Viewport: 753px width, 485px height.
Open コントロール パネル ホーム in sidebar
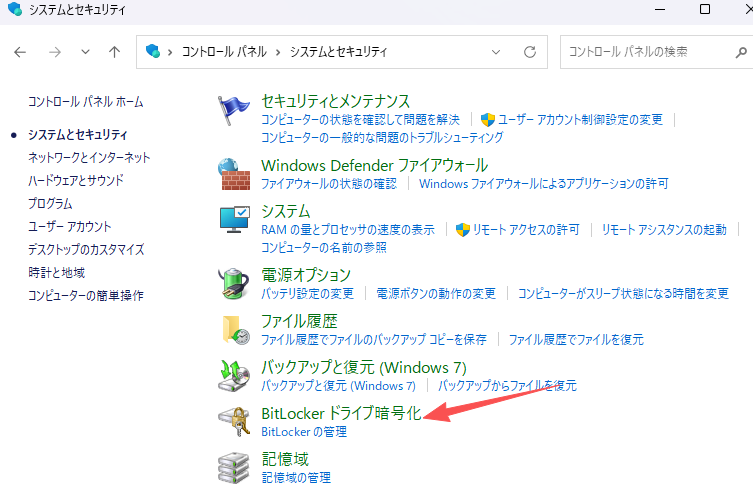click(x=85, y=102)
